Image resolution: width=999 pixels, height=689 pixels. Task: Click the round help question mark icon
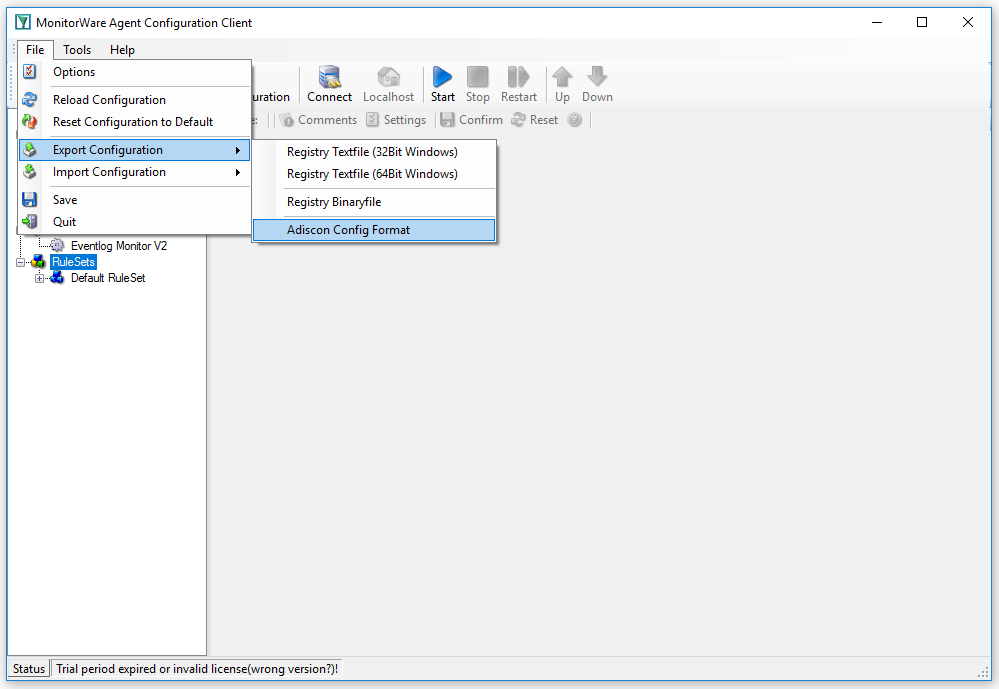(575, 120)
